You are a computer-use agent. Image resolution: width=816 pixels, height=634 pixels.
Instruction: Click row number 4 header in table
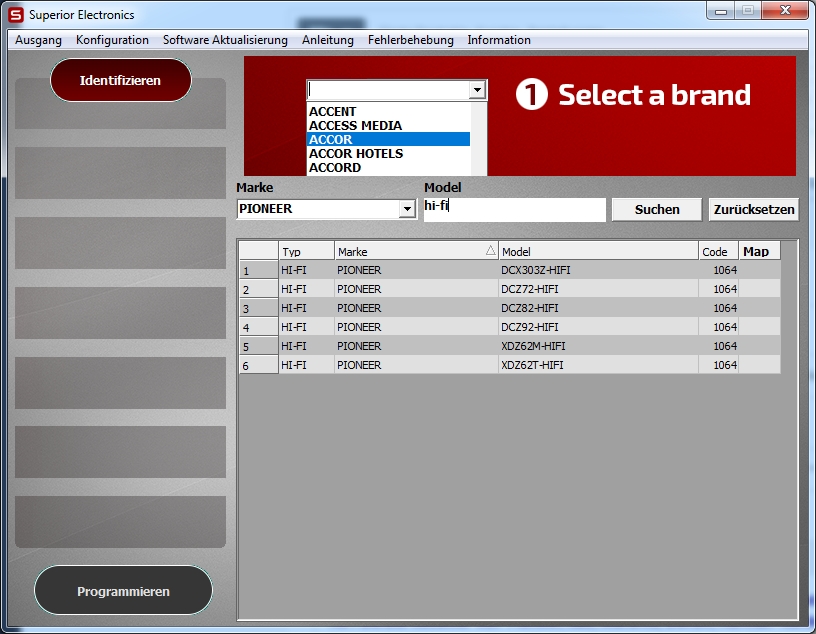[x=258, y=327]
